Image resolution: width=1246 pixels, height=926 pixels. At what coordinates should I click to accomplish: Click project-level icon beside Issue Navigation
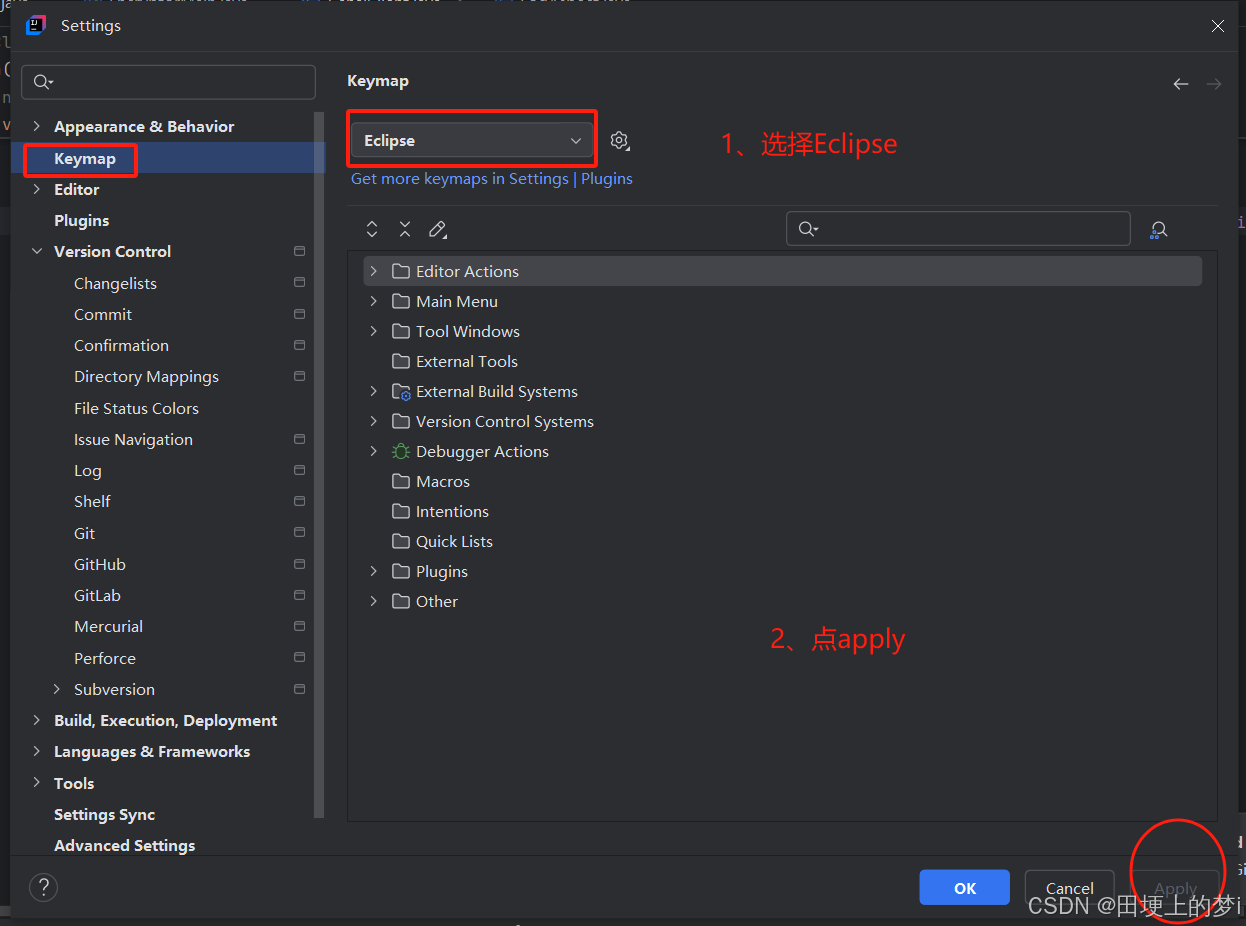coord(299,439)
